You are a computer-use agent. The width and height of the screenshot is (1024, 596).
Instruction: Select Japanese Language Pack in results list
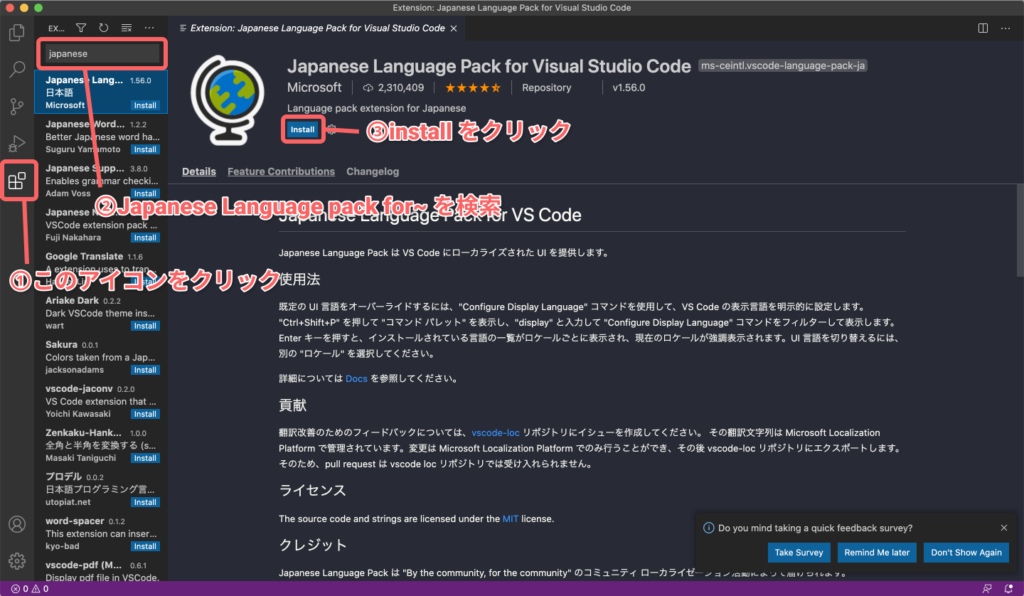(x=101, y=92)
